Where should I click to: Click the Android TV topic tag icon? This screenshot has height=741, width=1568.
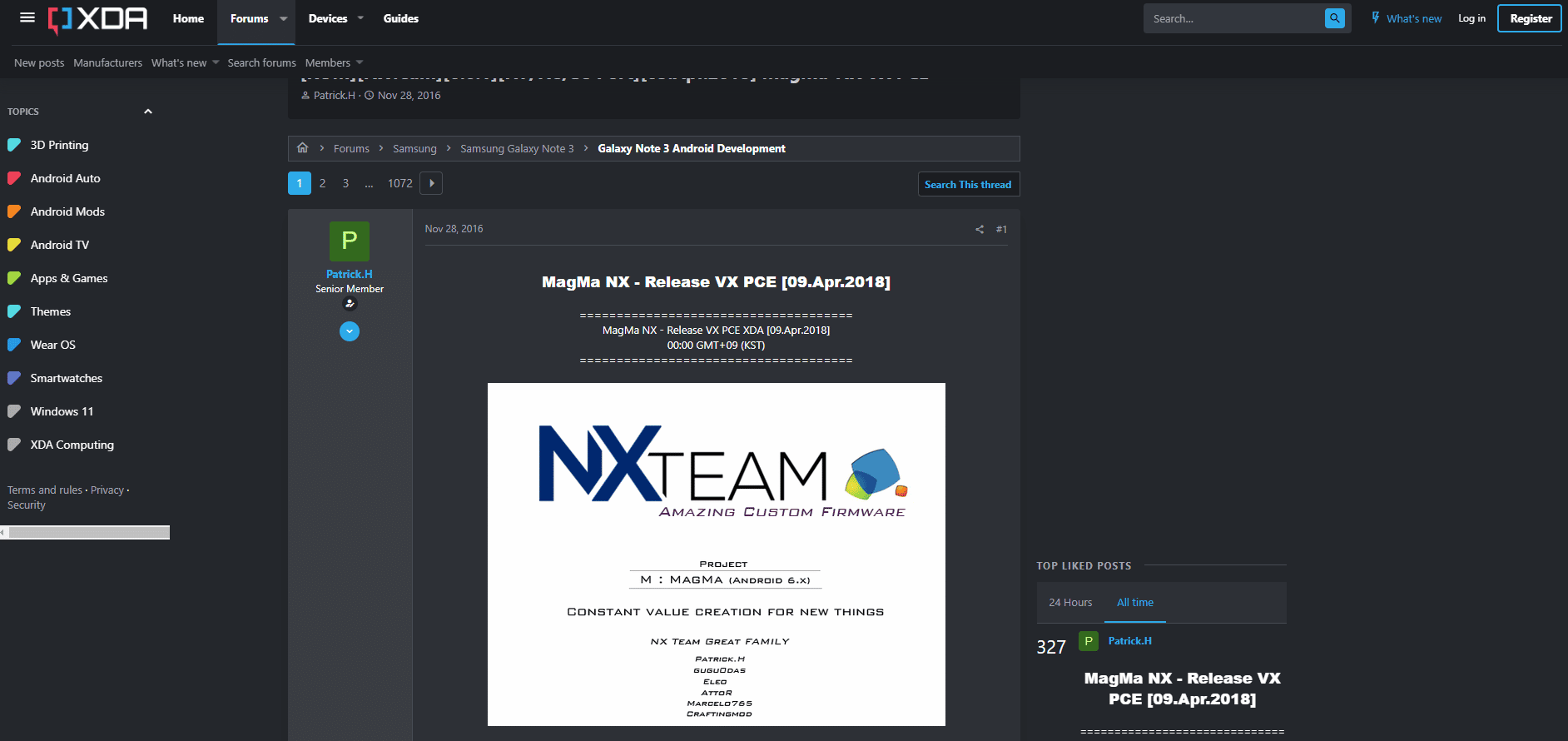[14, 245]
